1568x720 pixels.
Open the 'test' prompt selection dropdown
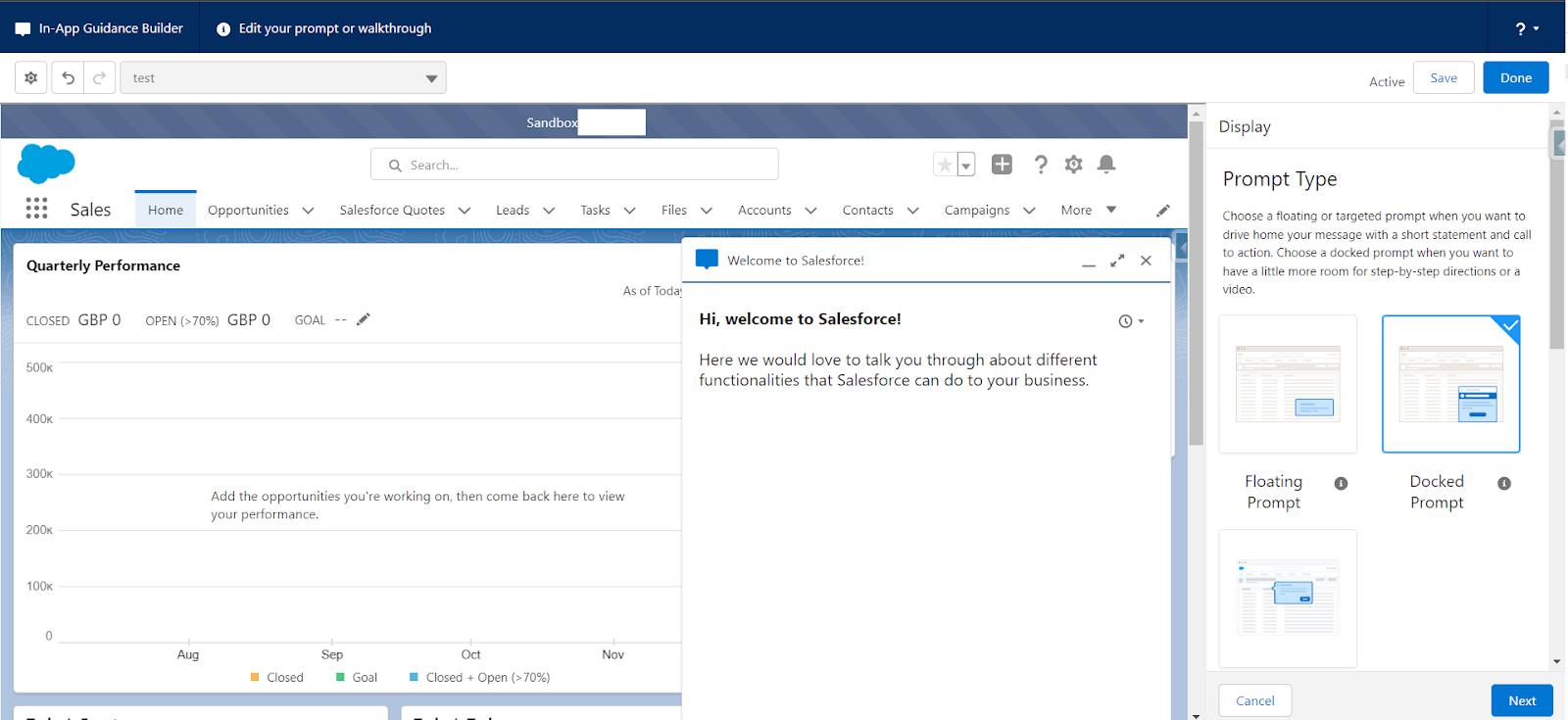283,77
